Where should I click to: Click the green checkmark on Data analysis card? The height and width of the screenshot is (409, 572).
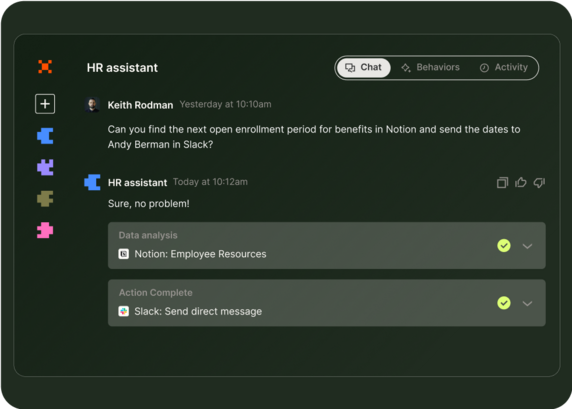tap(504, 246)
